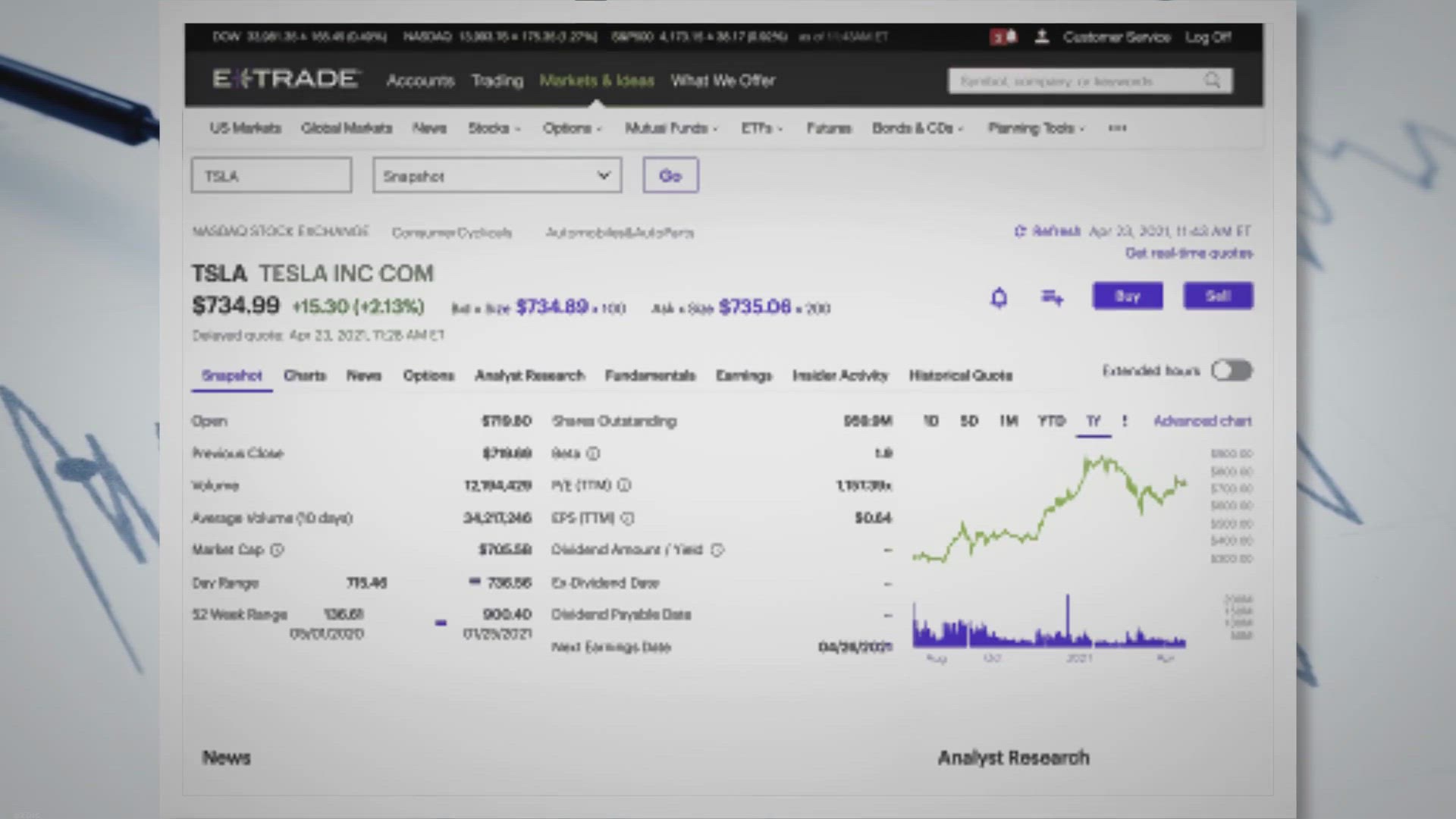This screenshot has height=819, width=1456.
Task: Click the Beta info icon
Action: pos(593,453)
